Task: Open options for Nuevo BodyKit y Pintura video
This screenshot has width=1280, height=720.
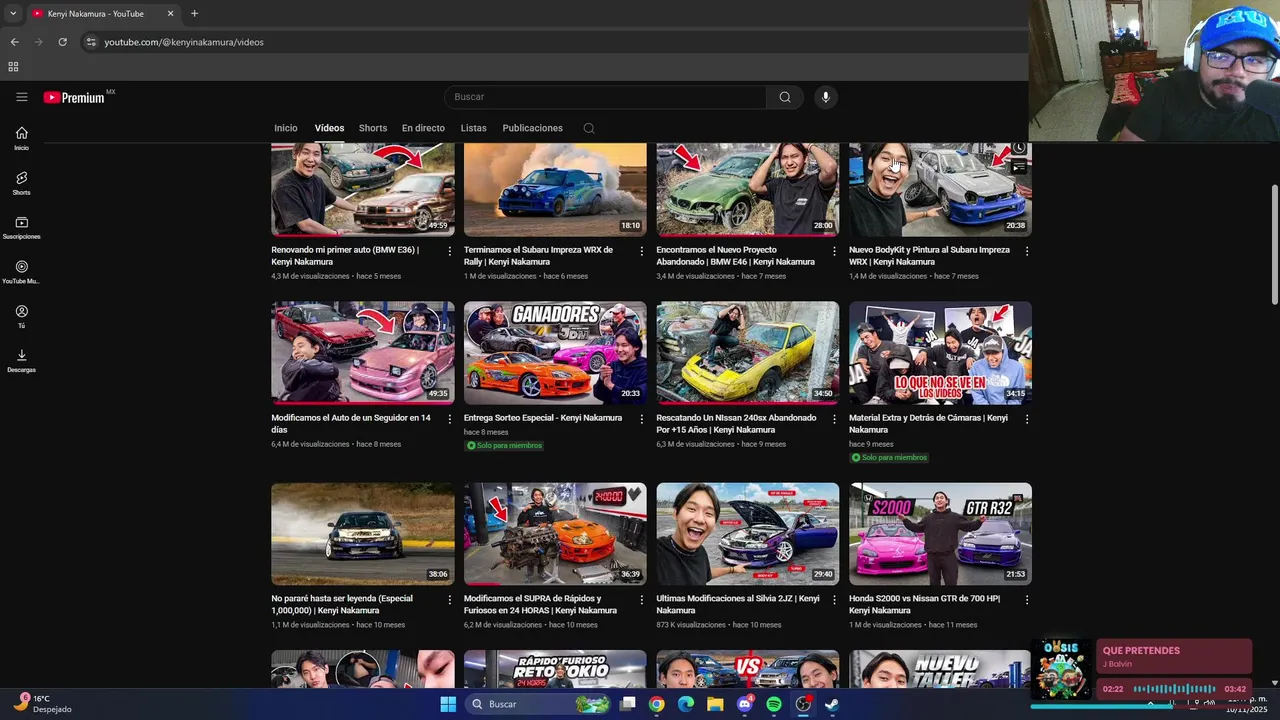Action: [x=1027, y=251]
